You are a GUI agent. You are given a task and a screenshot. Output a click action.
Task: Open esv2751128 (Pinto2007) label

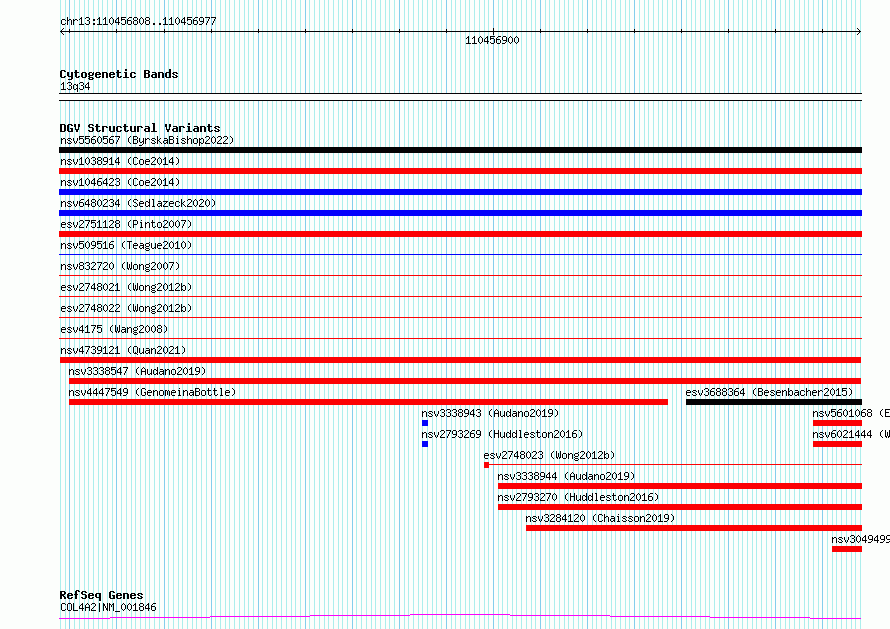126,224
